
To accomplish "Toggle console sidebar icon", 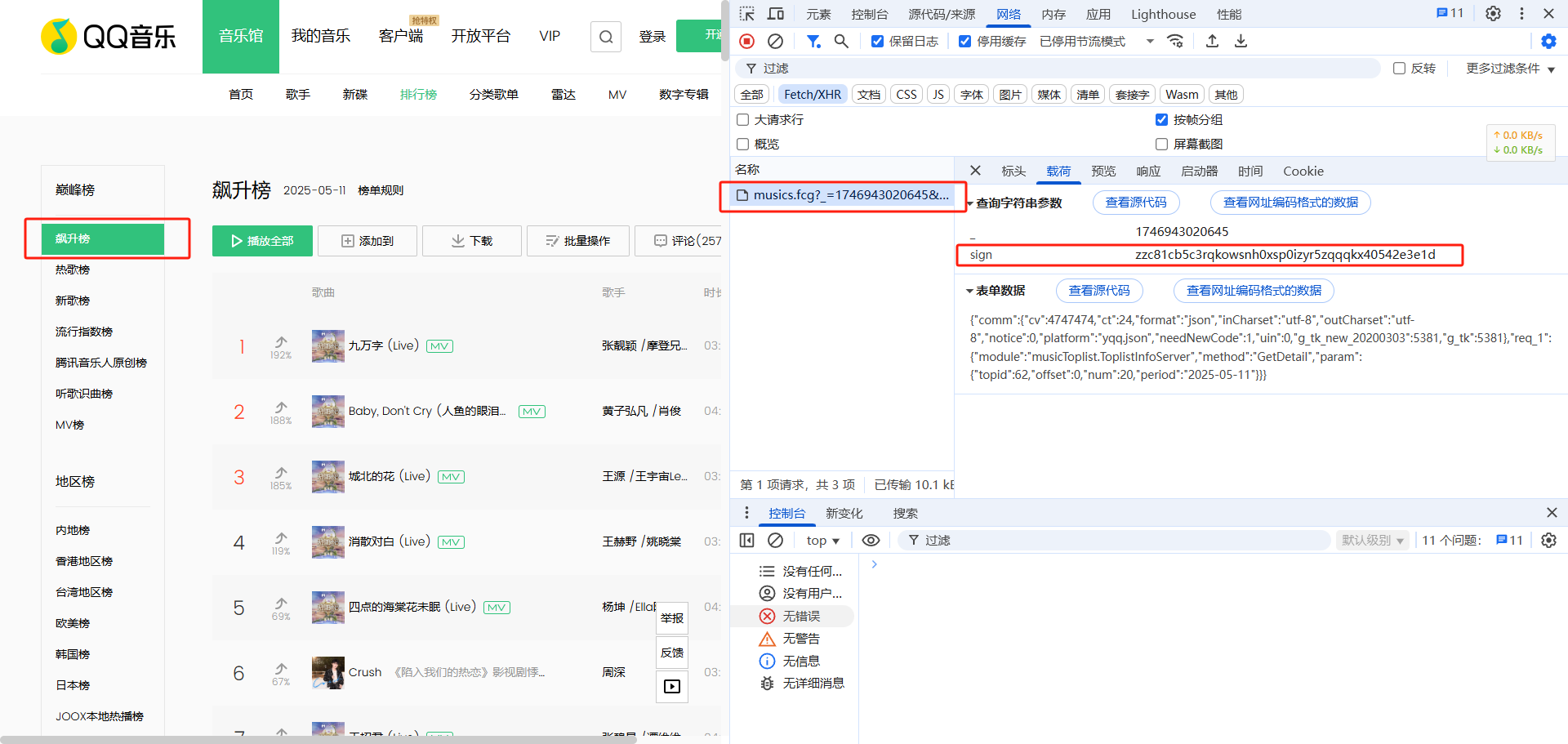I will [746, 540].
